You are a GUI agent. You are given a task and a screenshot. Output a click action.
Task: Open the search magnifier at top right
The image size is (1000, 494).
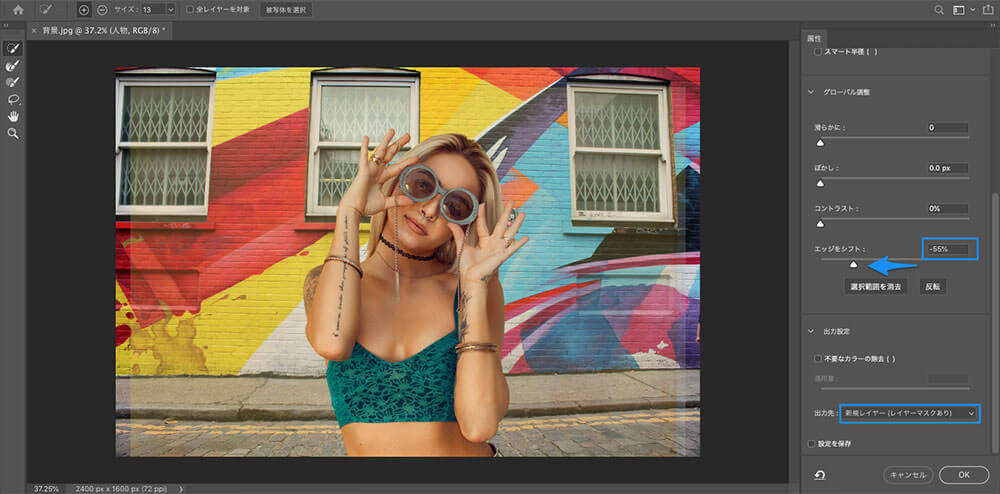[x=939, y=10]
